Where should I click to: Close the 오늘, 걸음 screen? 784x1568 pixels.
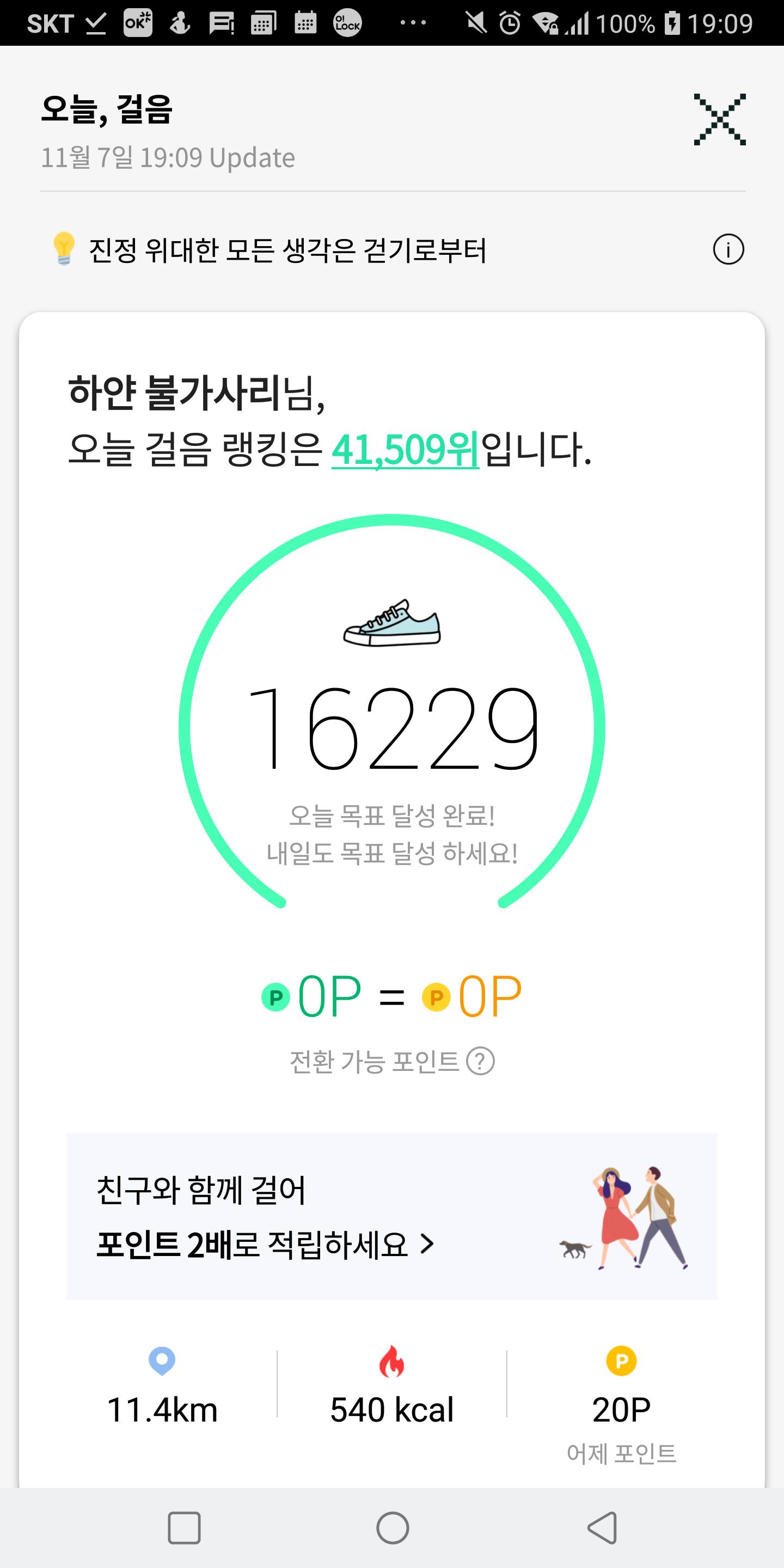(x=719, y=120)
